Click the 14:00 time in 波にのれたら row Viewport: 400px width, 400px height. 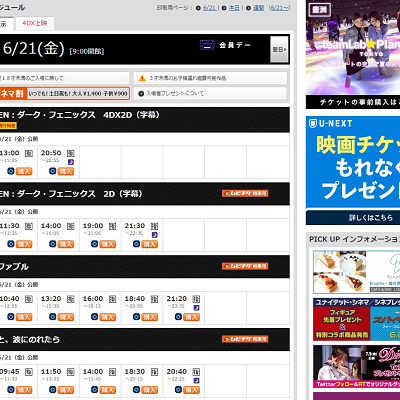pyautogui.click(x=93, y=372)
